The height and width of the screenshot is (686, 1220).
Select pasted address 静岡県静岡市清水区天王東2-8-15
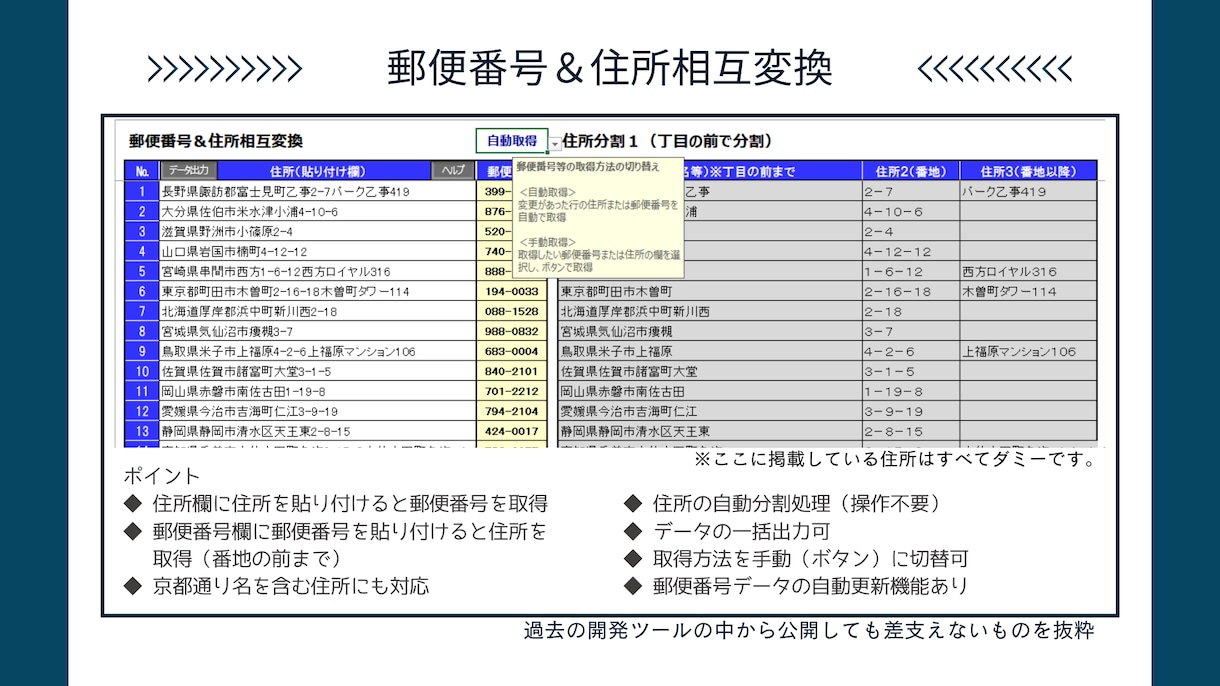coord(317,431)
